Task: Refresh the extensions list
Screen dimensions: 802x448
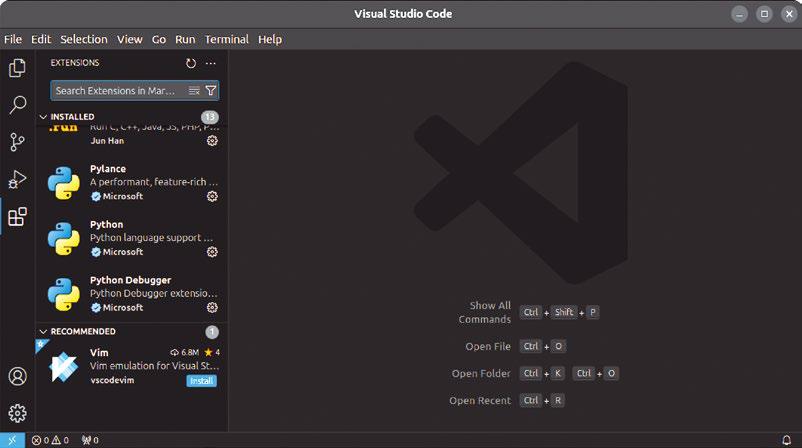Action: [x=191, y=63]
